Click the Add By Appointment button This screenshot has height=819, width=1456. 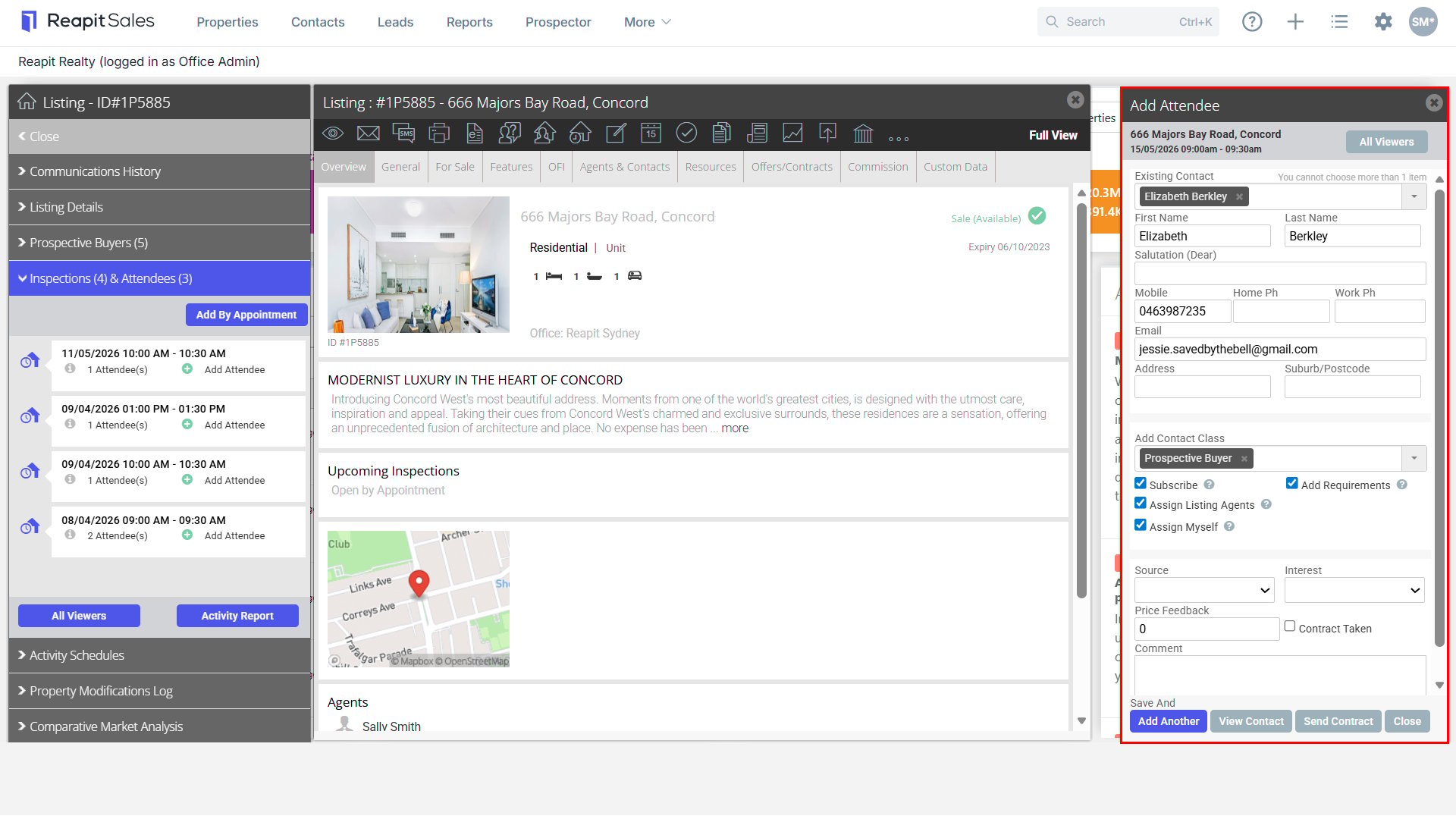click(x=246, y=315)
